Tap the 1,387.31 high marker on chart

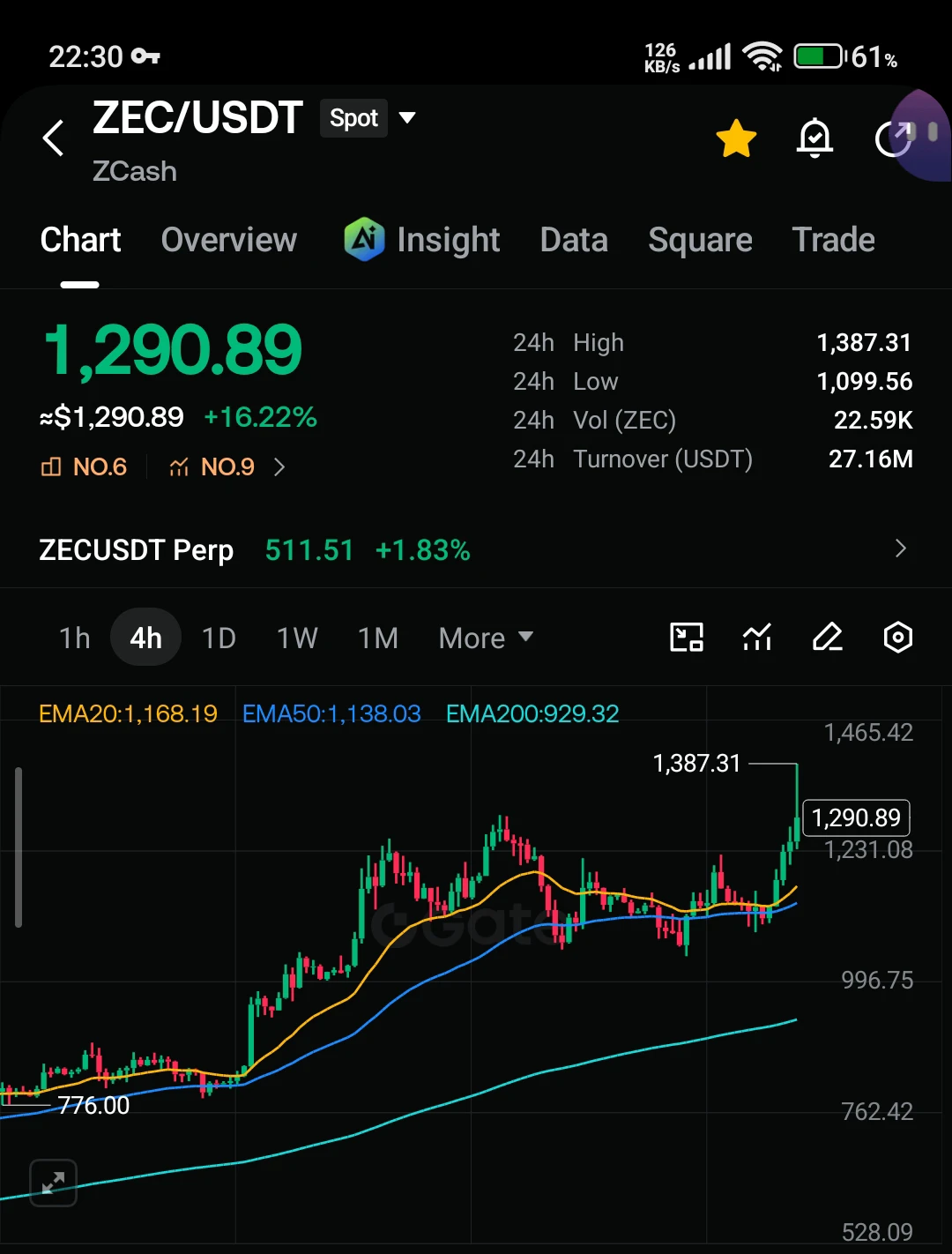click(x=696, y=763)
